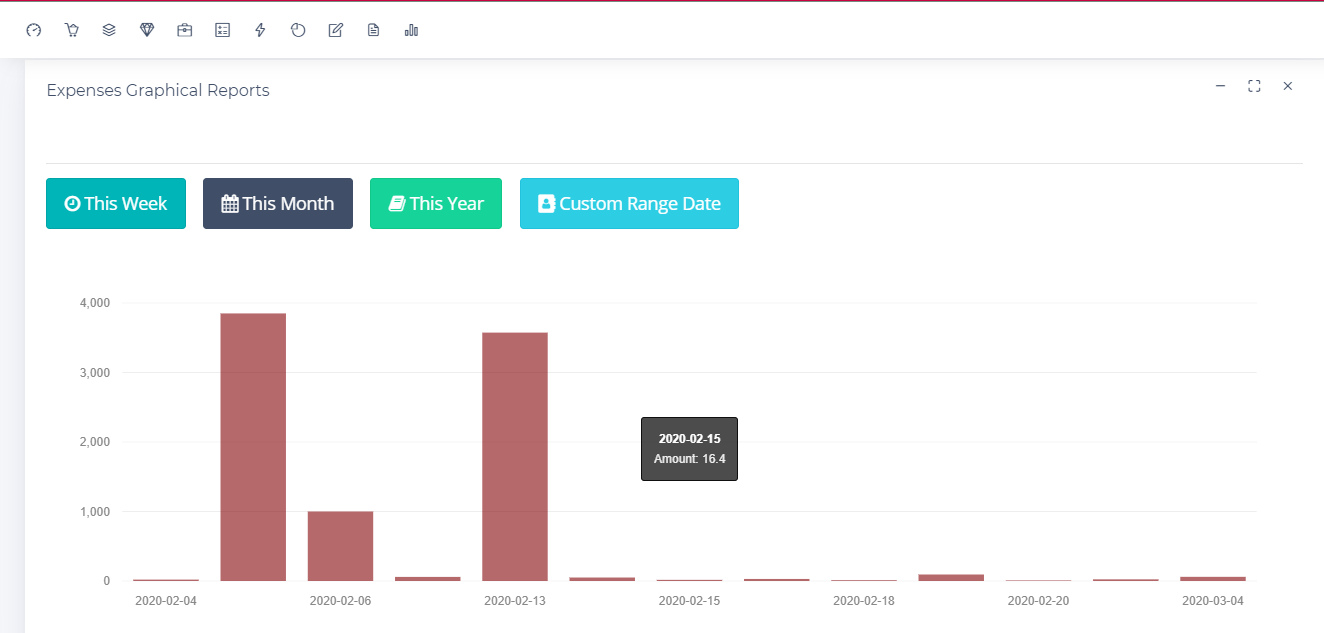Click the calculator icon in toolbar
The height and width of the screenshot is (633, 1324).
pyautogui.click(x=223, y=30)
